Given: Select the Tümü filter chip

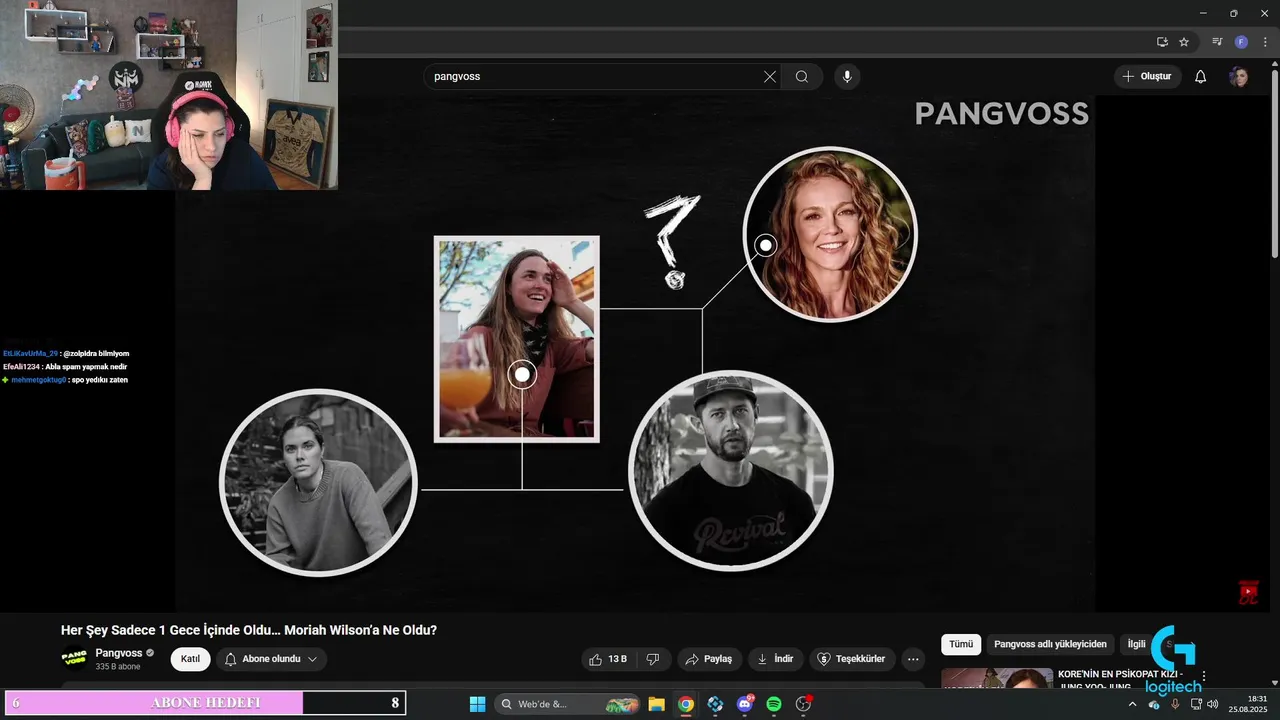Looking at the screenshot, I should (961, 644).
